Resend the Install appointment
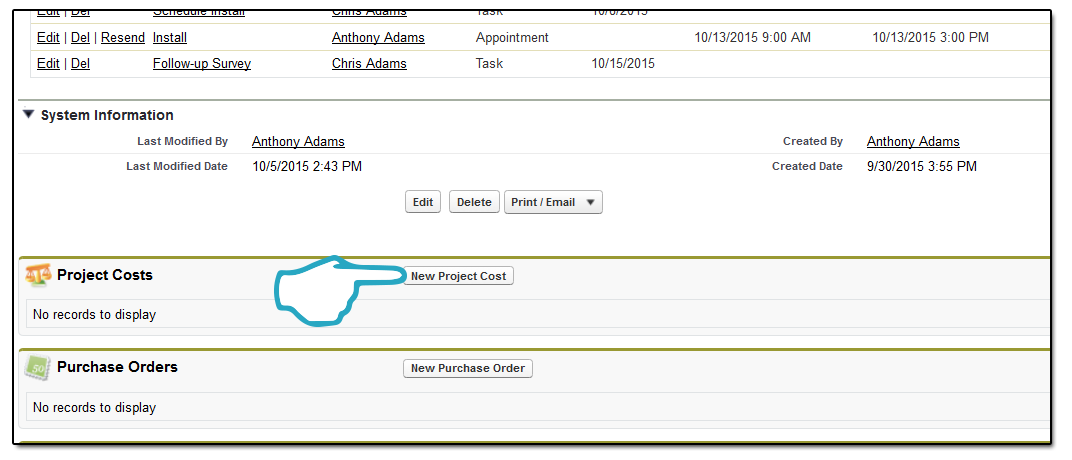1072x460 pixels. 123,38
